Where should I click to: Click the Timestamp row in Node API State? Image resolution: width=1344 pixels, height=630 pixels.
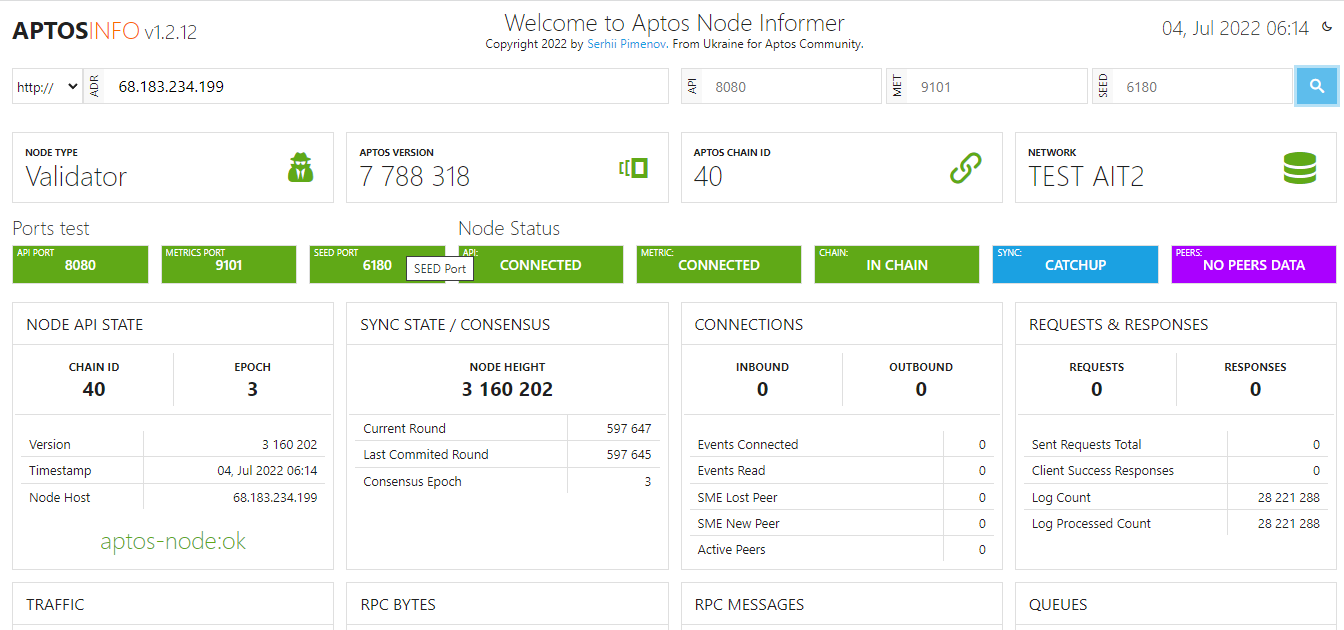[173, 470]
